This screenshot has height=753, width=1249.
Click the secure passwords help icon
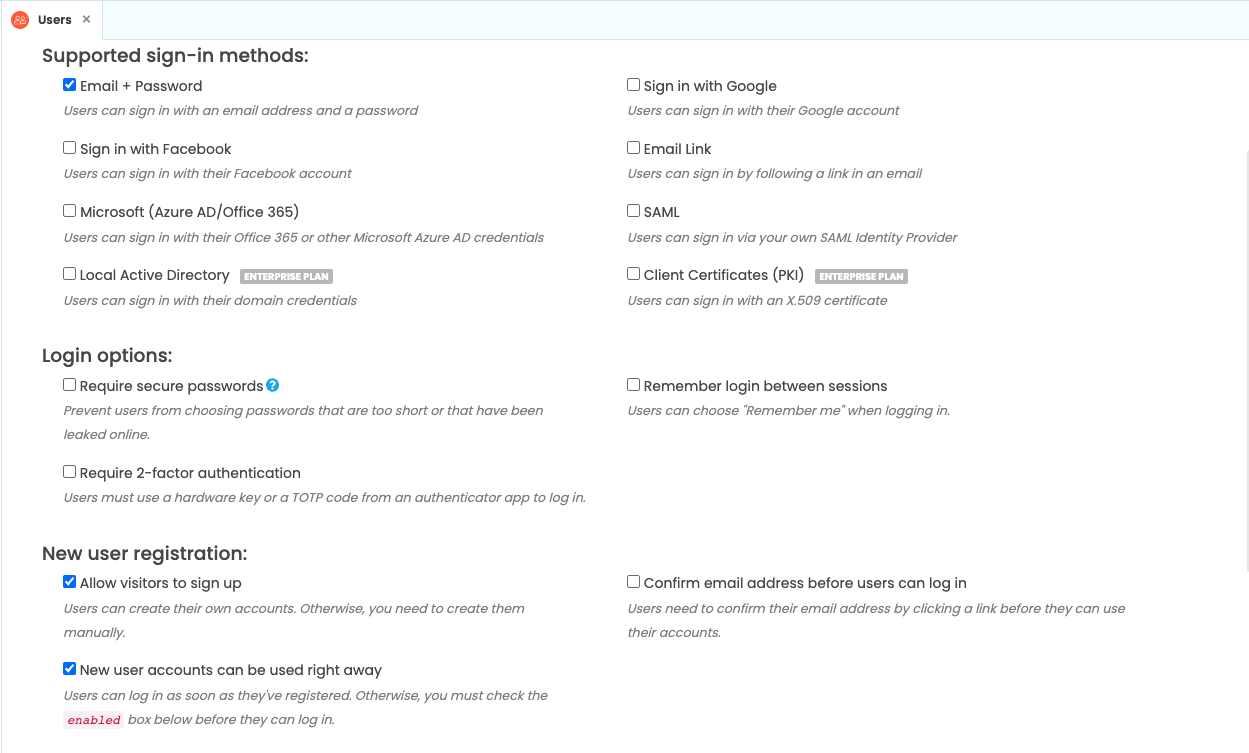click(x=273, y=385)
